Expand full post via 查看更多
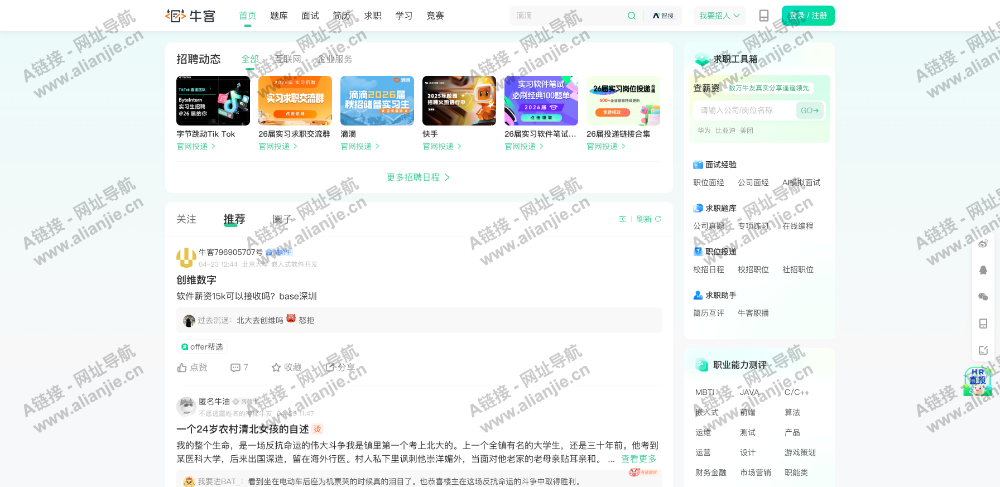Screen dimensions: 1000x487 (638, 459)
